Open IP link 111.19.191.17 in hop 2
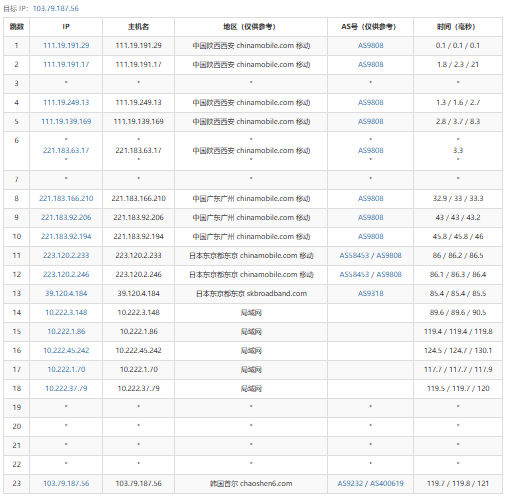This screenshot has height=499, width=507. pos(66,64)
